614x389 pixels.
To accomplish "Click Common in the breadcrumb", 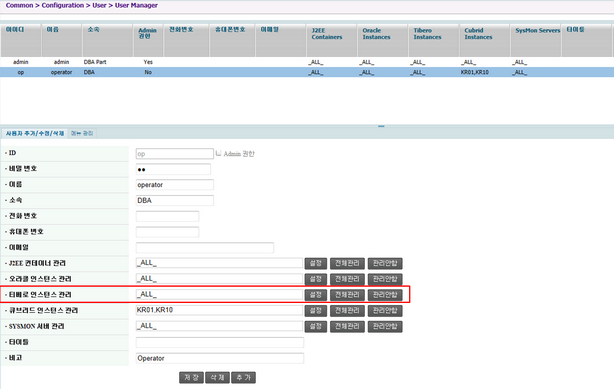I will 19,5.
